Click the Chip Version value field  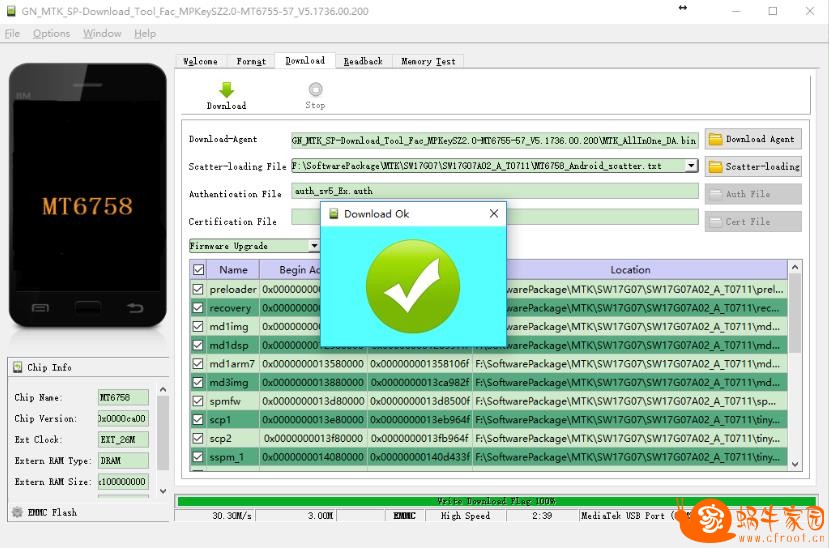123,419
